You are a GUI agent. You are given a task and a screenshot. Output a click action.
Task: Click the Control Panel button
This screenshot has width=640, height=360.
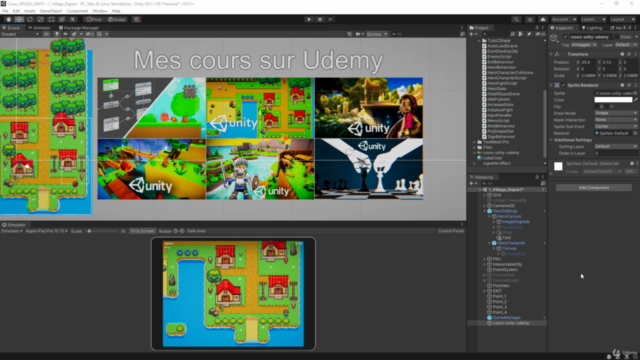tap(451, 231)
